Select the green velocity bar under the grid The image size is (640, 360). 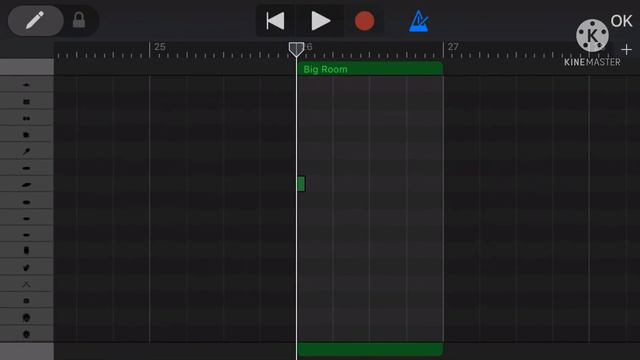tap(370, 349)
